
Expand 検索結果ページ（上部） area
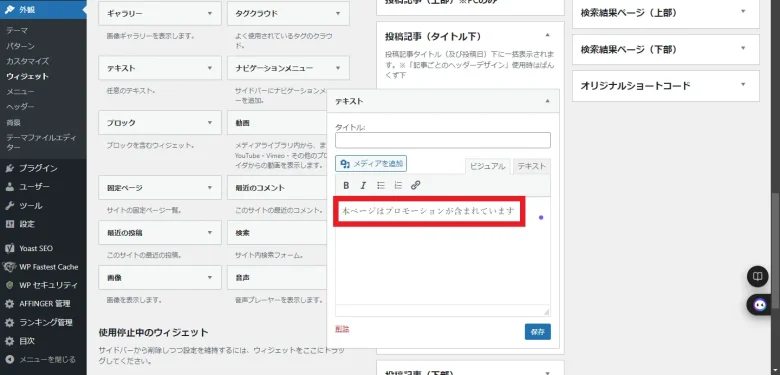[x=743, y=11]
